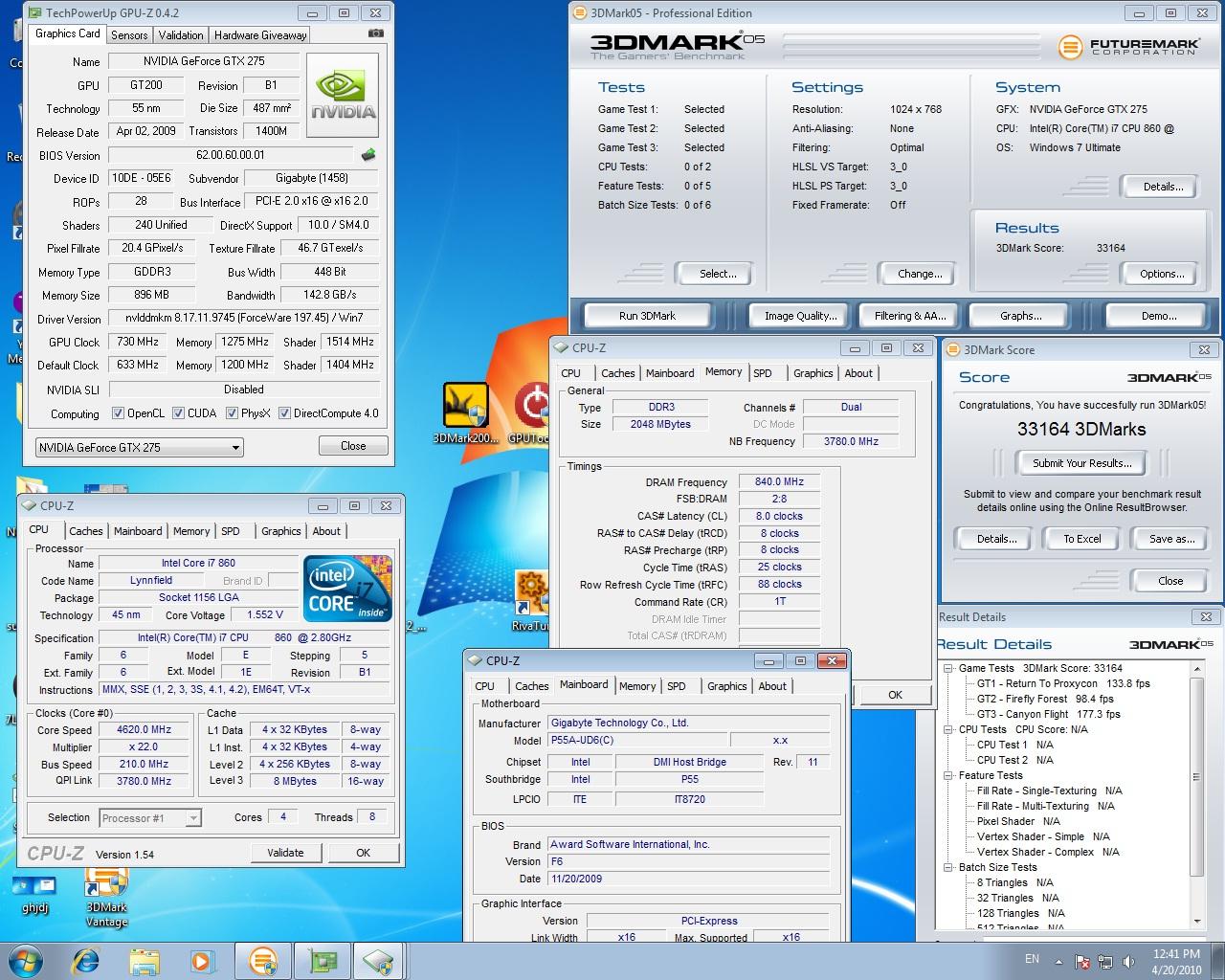
Task: Open the GPUTool desktop shortcut
Action: [x=528, y=413]
